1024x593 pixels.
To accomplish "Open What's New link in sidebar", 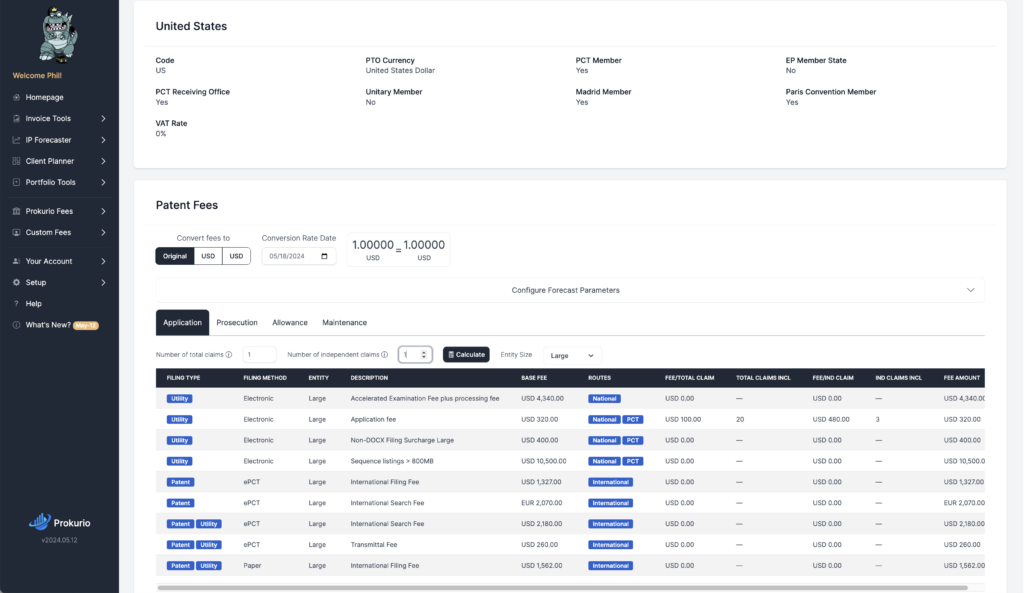I will [x=48, y=325].
